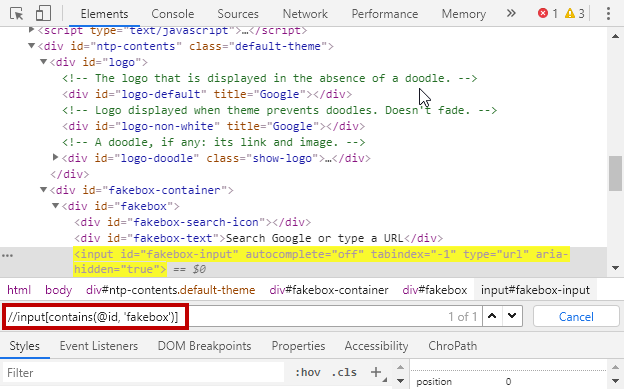Toggle the .cls element classes panel
The height and width of the screenshot is (389, 624).
tap(344, 372)
